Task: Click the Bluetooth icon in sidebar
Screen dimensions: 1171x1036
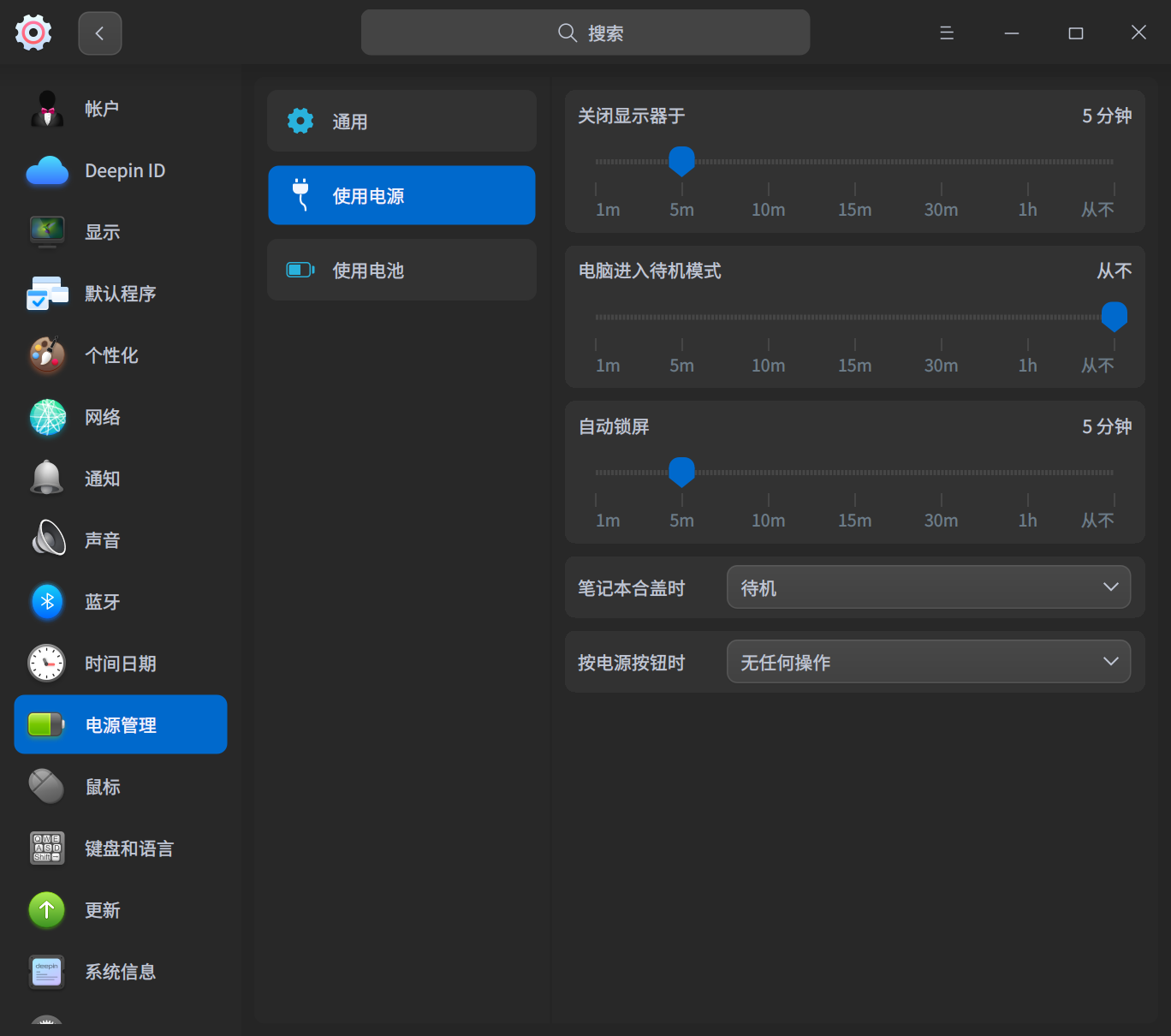Action: [x=47, y=602]
